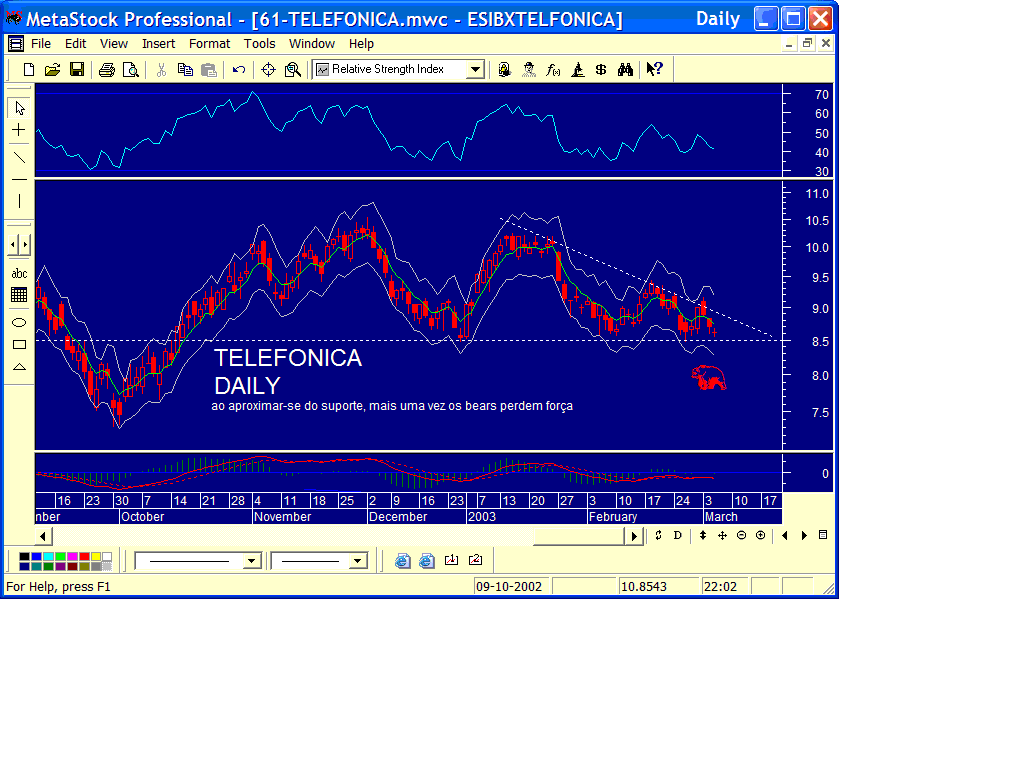Print the chart with printer icon

(106, 69)
